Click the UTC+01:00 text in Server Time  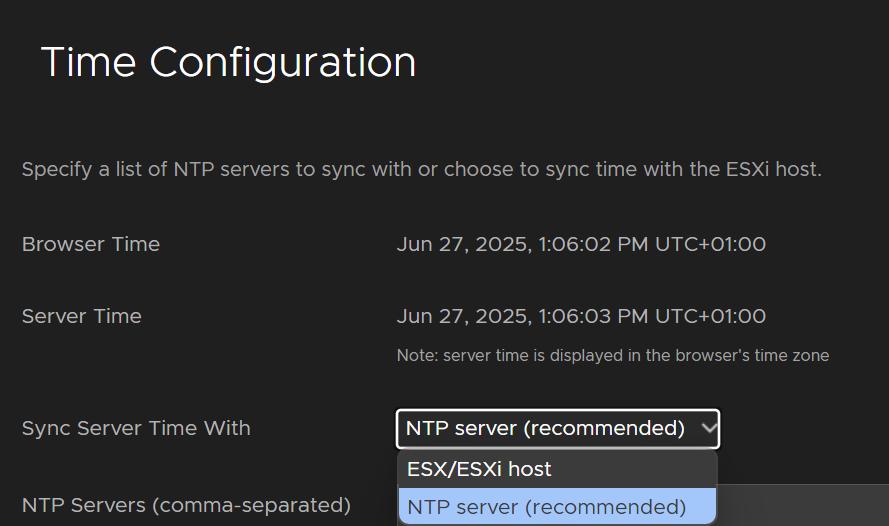pos(710,316)
